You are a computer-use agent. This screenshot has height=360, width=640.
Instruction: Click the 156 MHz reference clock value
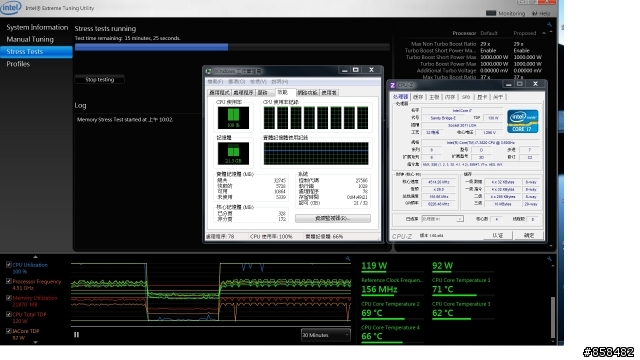[x=379, y=289]
